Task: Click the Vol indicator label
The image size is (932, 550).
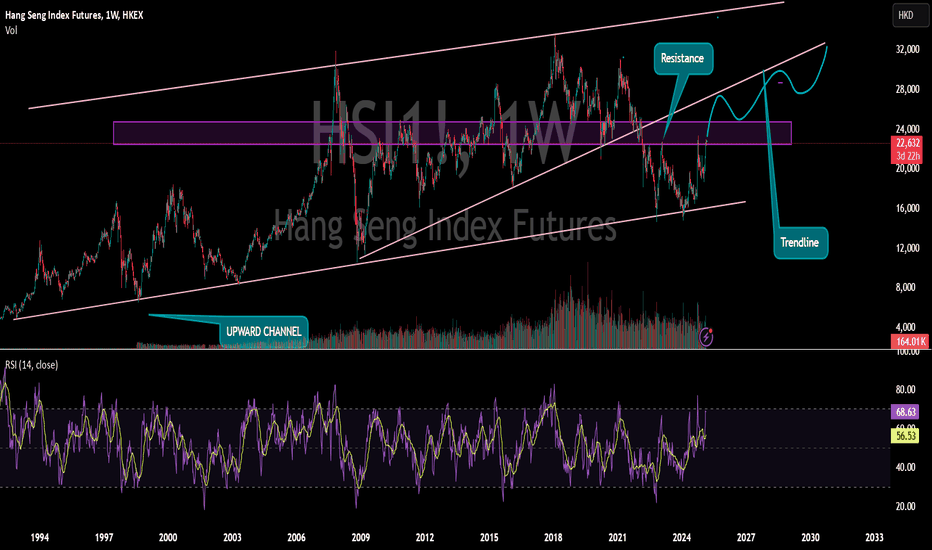Action: [x=11, y=30]
